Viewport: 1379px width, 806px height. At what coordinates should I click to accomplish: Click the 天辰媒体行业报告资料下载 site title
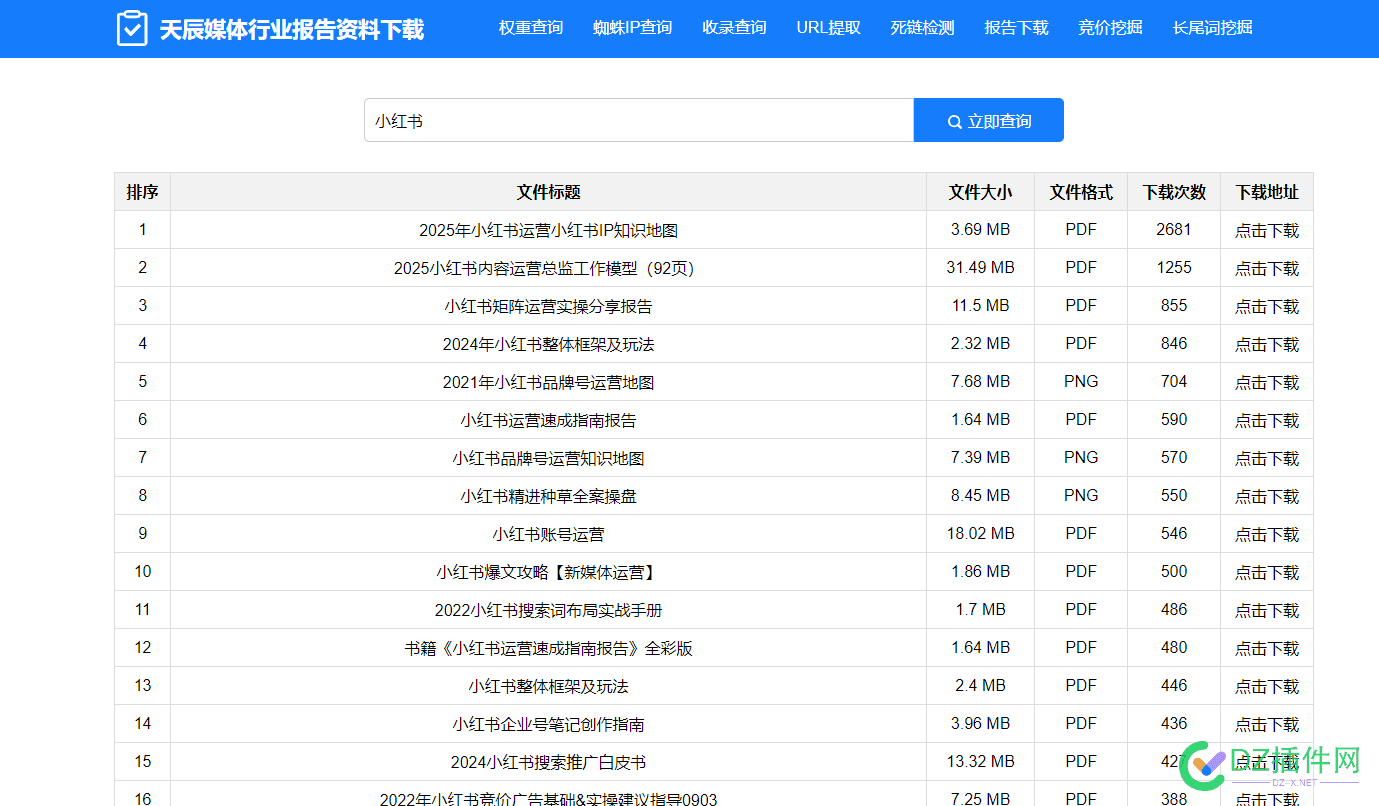point(292,29)
